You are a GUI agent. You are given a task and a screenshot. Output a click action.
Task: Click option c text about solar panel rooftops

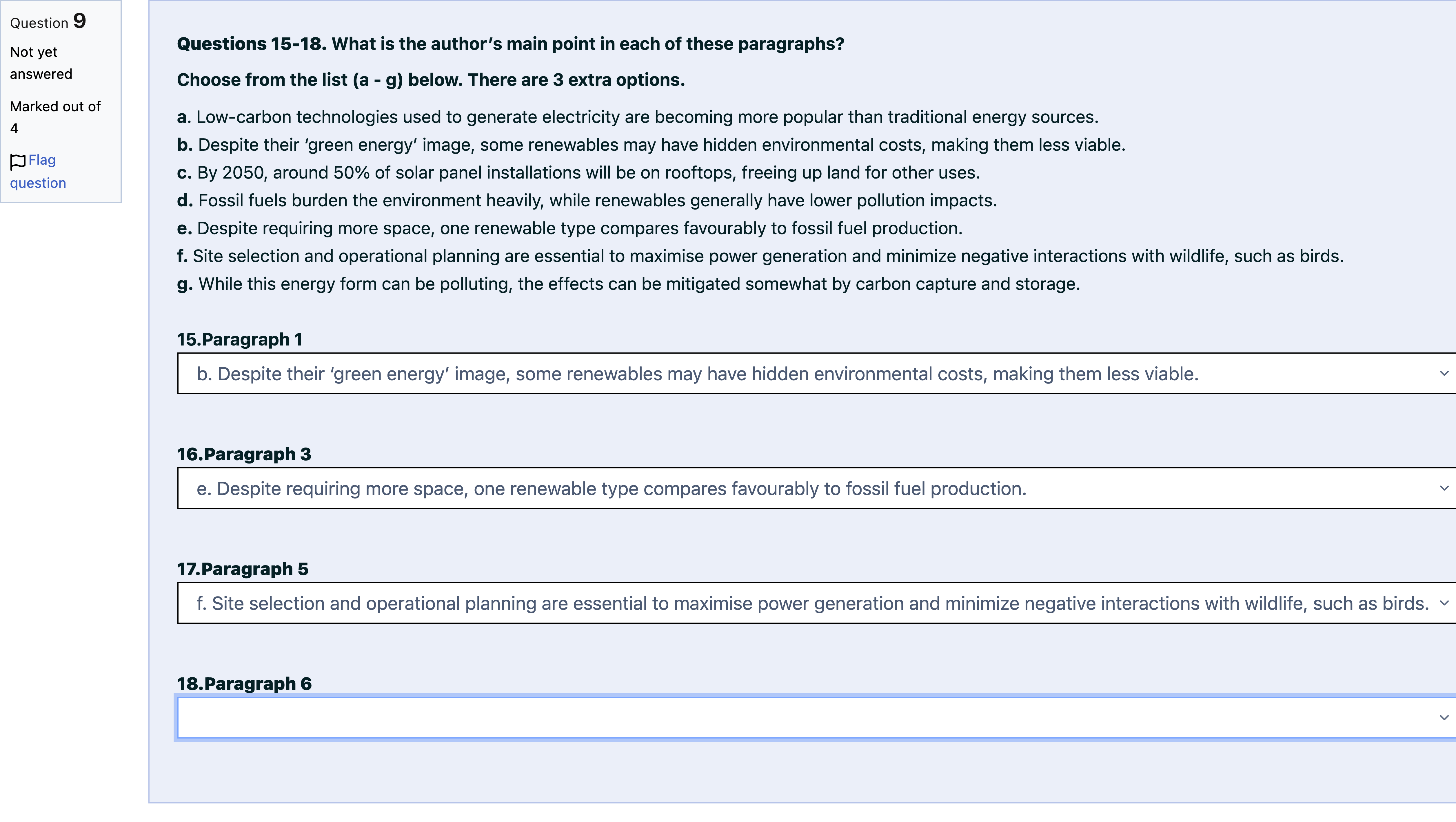[x=578, y=172]
